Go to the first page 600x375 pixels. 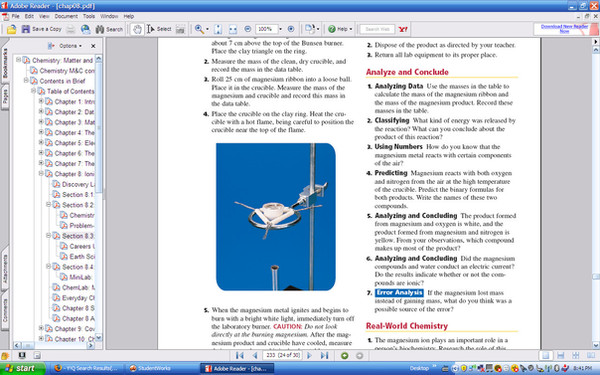click(x=240, y=355)
